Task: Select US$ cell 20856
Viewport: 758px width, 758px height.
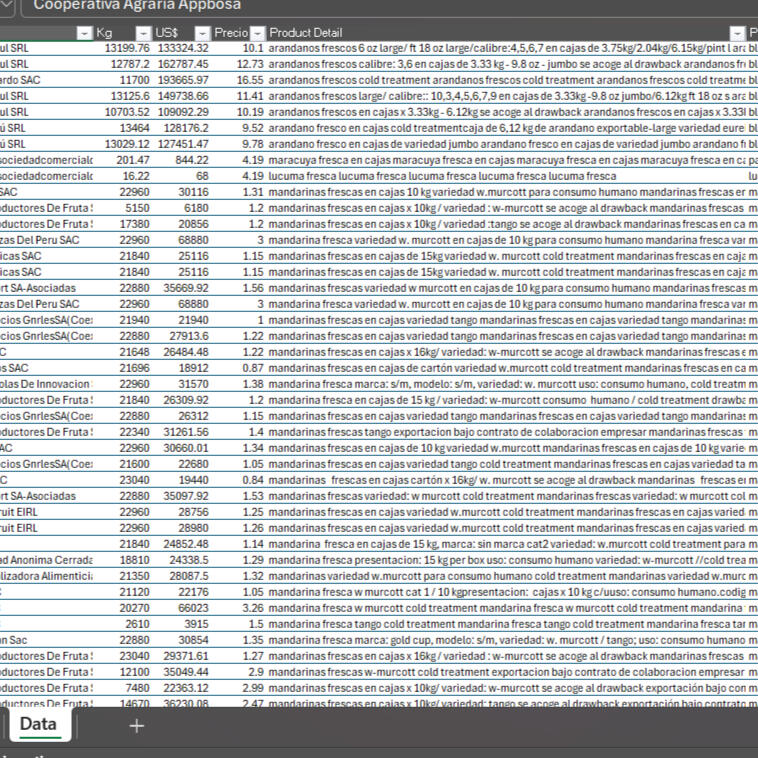Action: [x=181, y=224]
